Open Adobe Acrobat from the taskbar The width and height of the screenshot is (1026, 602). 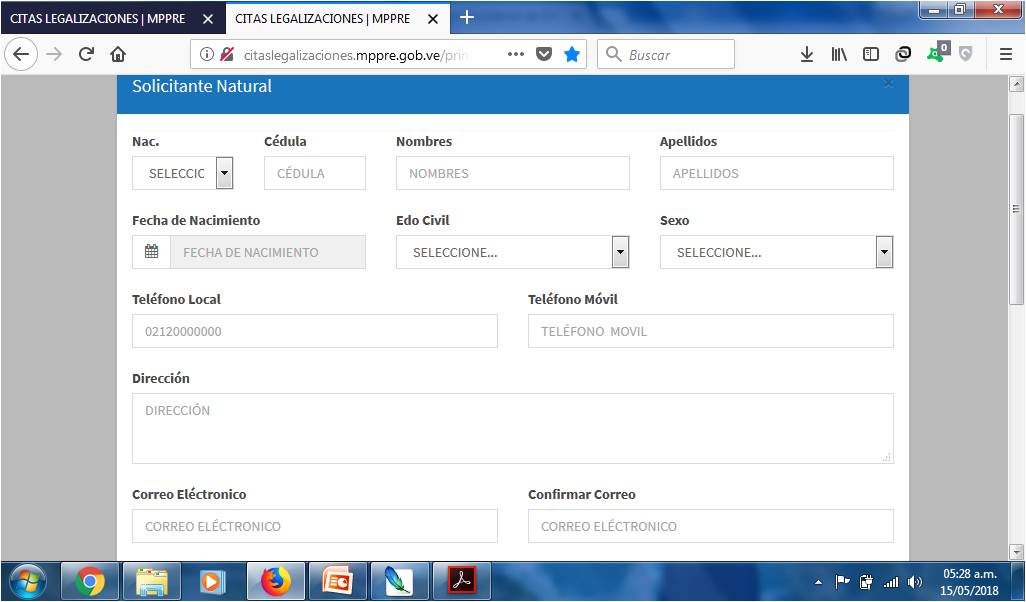(x=461, y=581)
